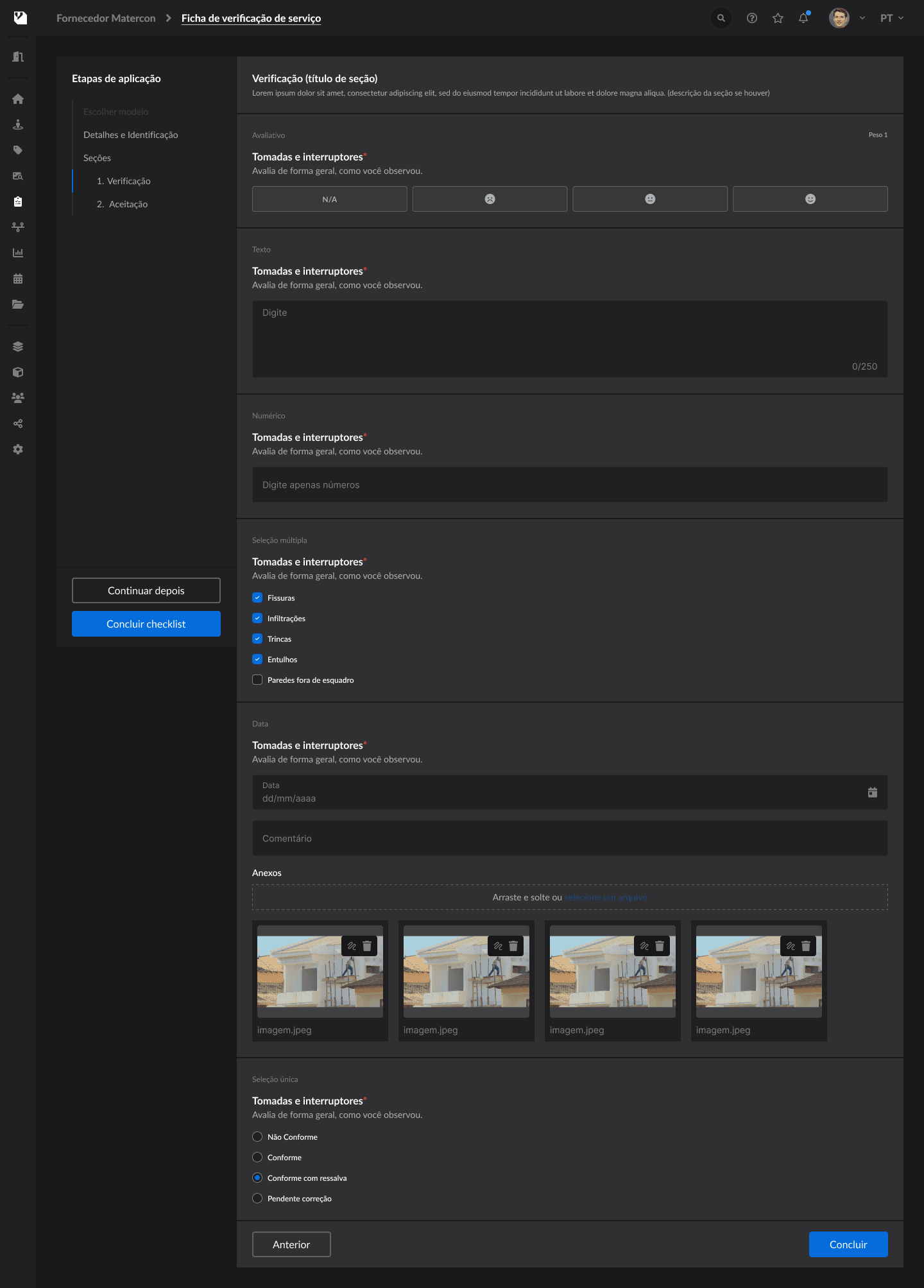Open the help question mark icon
The image size is (924, 1288).
(x=752, y=18)
